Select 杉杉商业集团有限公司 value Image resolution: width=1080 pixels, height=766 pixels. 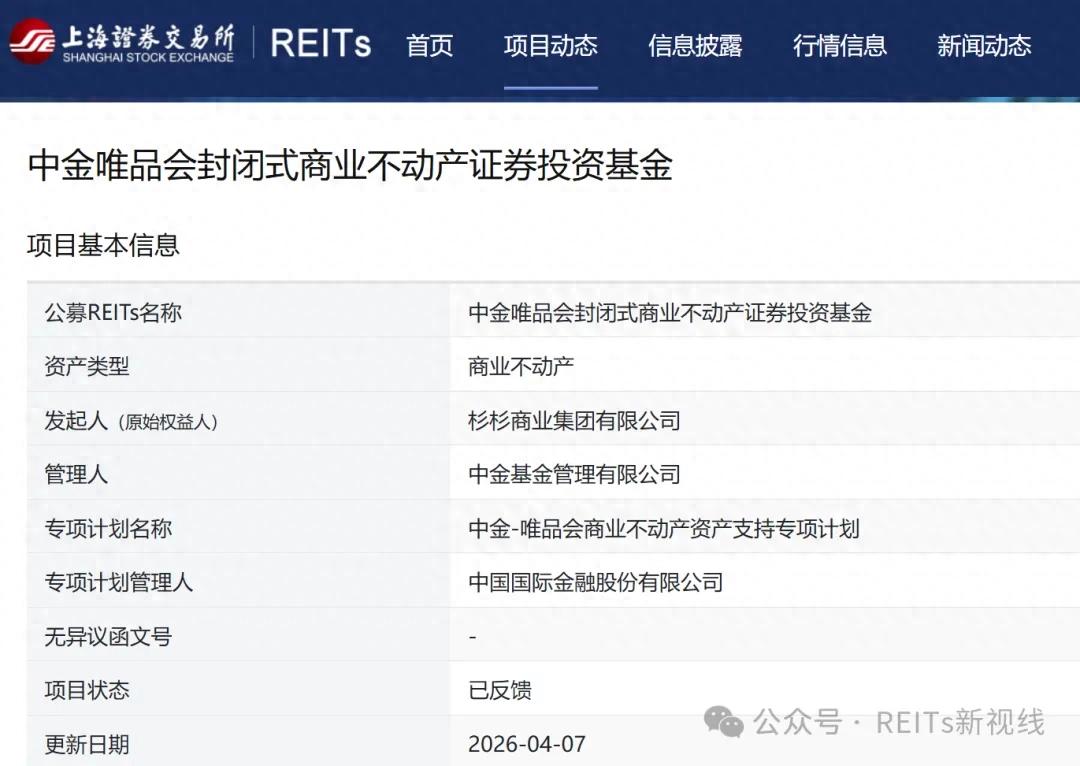click(x=574, y=421)
